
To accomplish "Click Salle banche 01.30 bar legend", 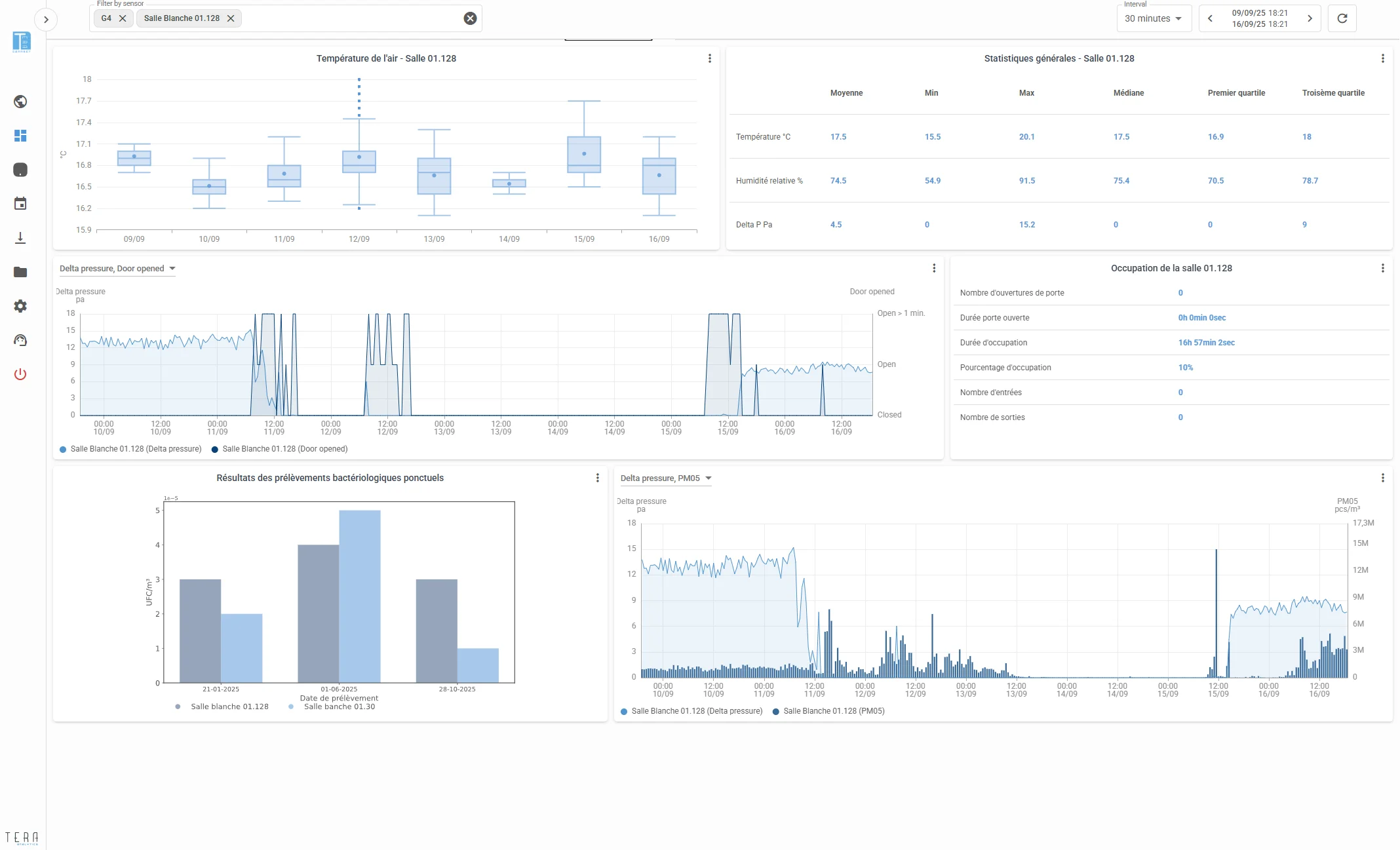I will [x=332, y=706].
